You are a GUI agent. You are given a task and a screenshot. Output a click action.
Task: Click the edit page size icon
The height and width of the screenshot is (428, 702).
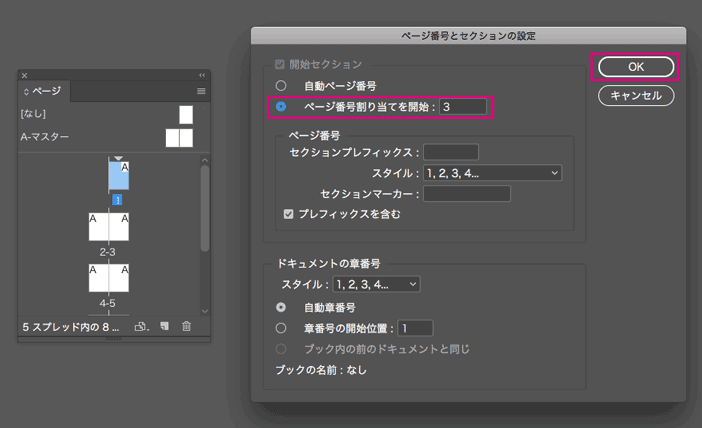click(x=141, y=326)
